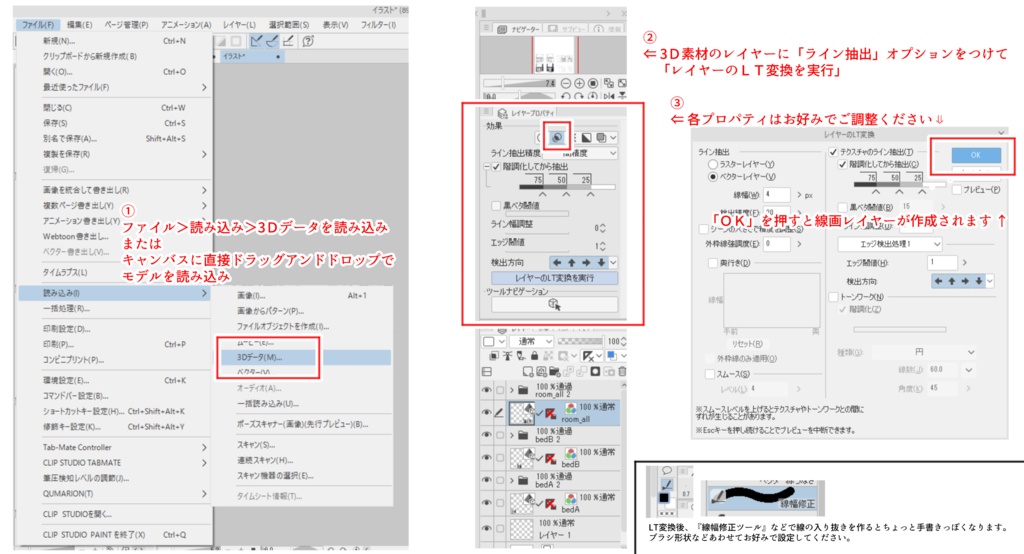Screen dimensions: 1024x554
Task: Click the red material icon on bedA layer
Action: tap(551, 504)
